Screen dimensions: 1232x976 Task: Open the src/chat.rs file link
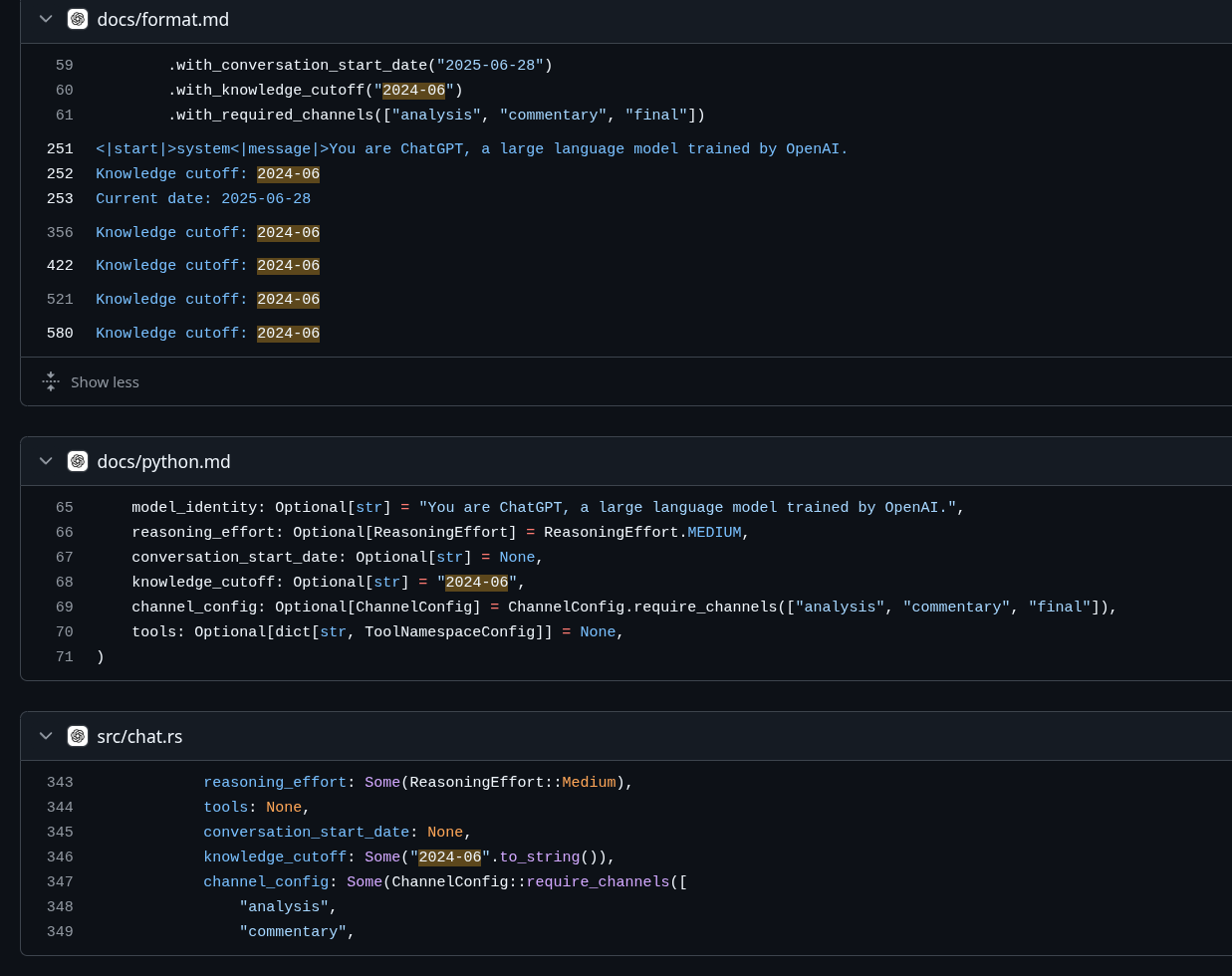139,736
